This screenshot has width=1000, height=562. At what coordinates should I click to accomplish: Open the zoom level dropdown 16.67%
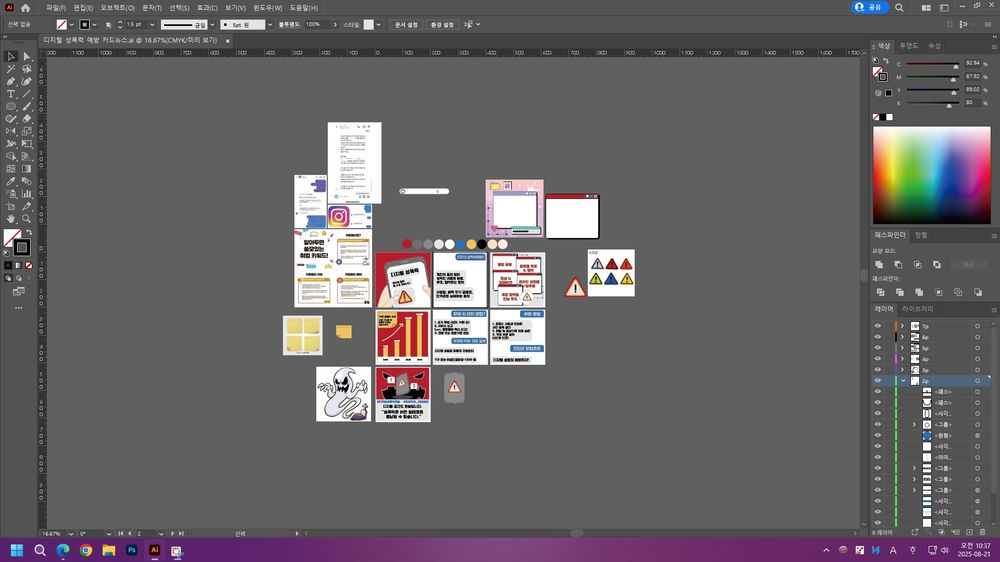[x=70, y=533]
